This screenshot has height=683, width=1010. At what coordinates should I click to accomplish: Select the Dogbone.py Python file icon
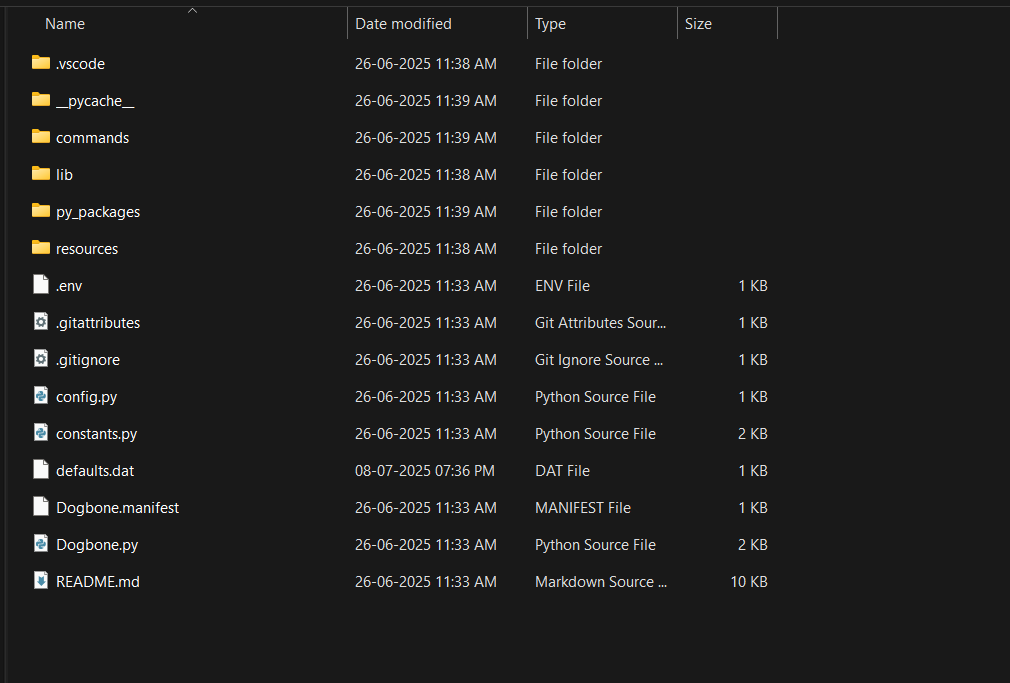click(41, 544)
